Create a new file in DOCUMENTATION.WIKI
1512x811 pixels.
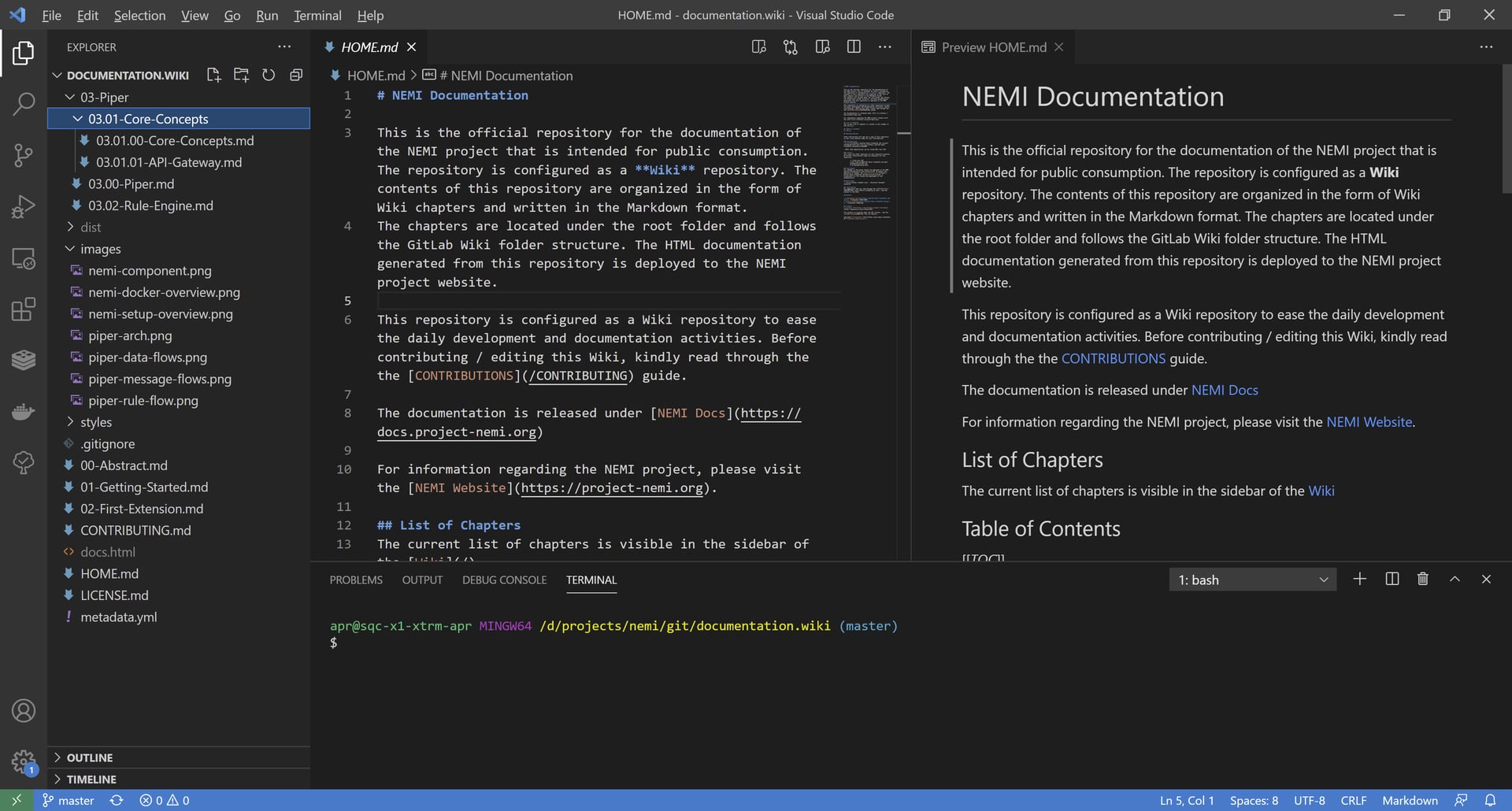click(213, 75)
